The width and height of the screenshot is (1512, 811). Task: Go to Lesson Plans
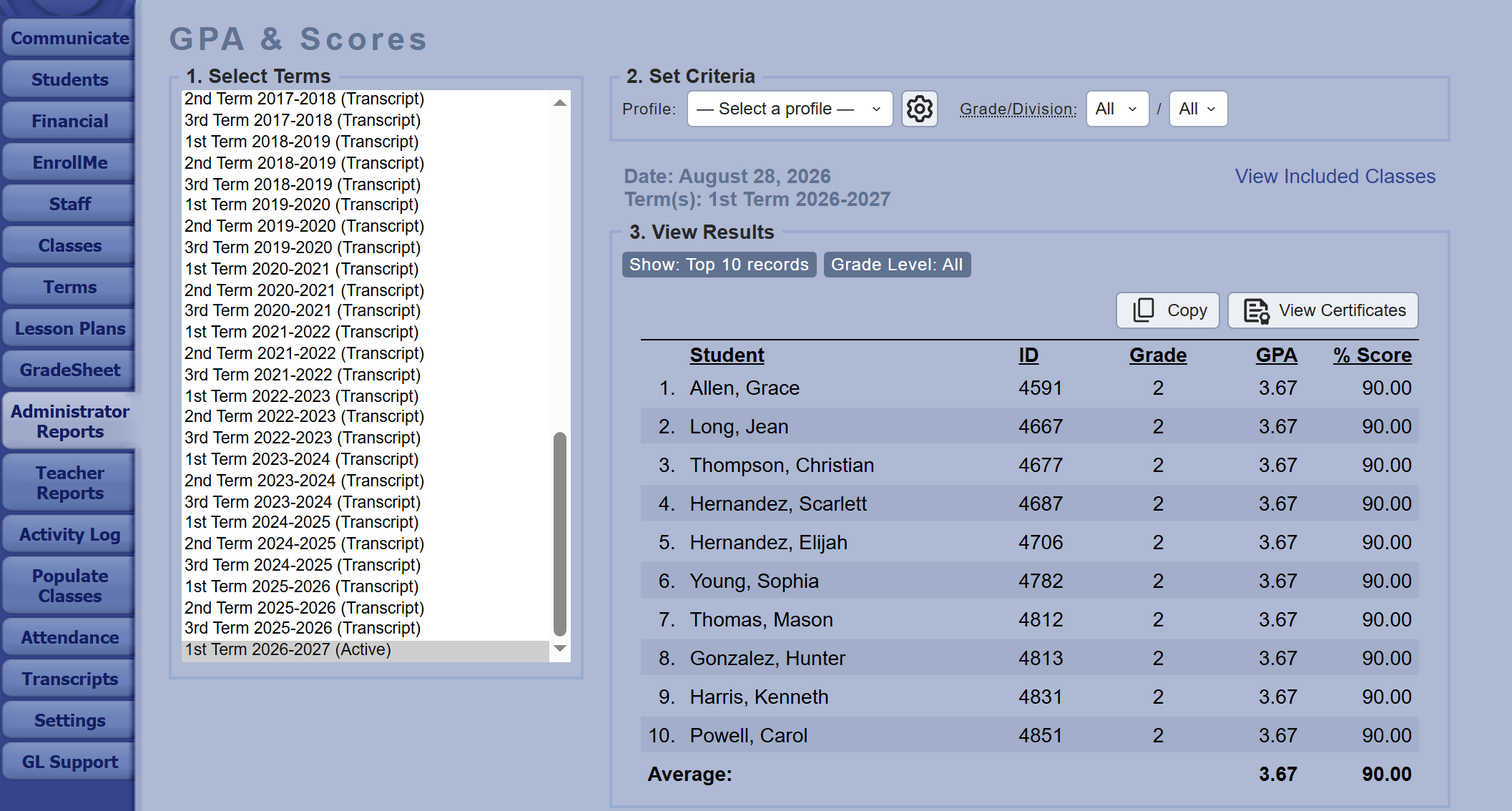pyautogui.click(x=69, y=329)
